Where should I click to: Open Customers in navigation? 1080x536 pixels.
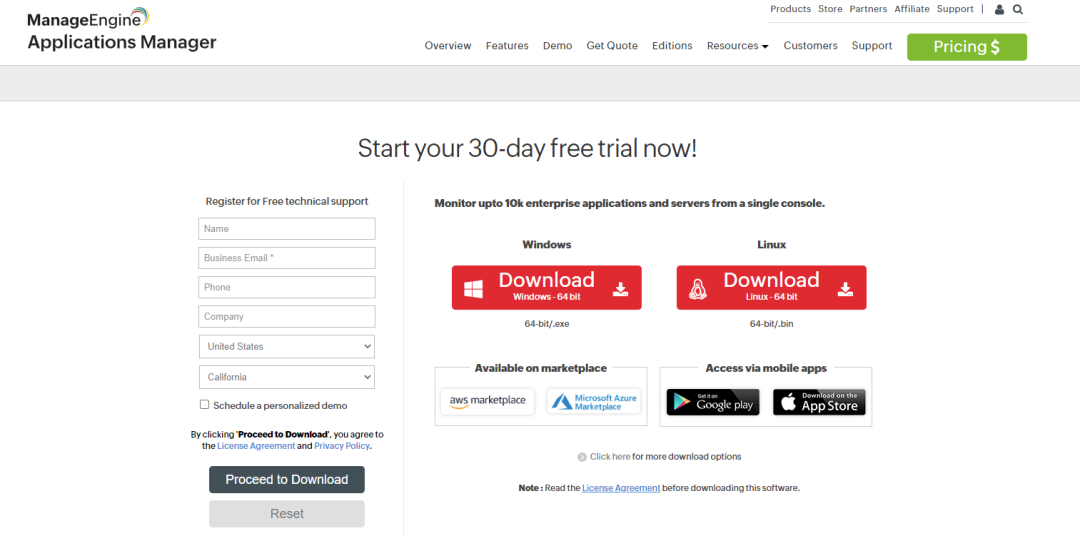click(811, 45)
